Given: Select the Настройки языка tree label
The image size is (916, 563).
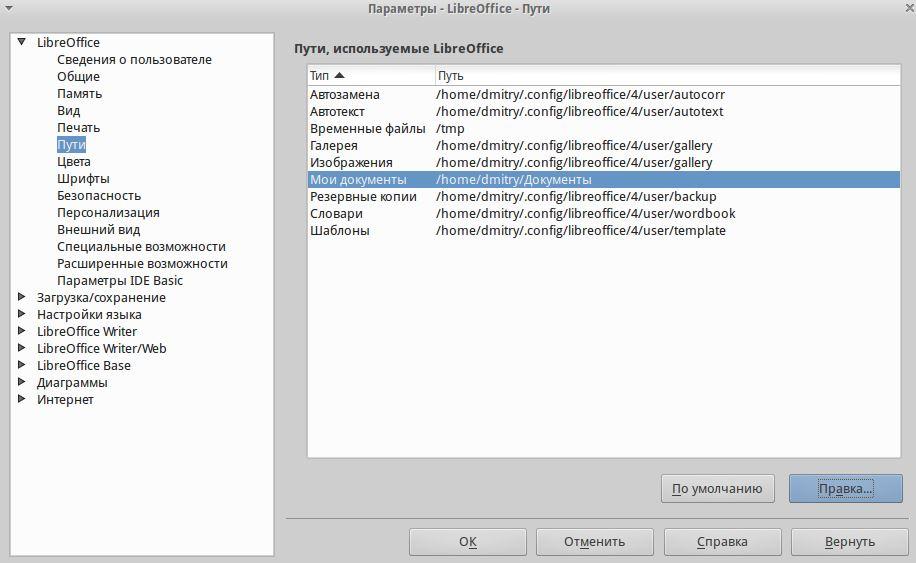Looking at the screenshot, I should click(89, 314).
